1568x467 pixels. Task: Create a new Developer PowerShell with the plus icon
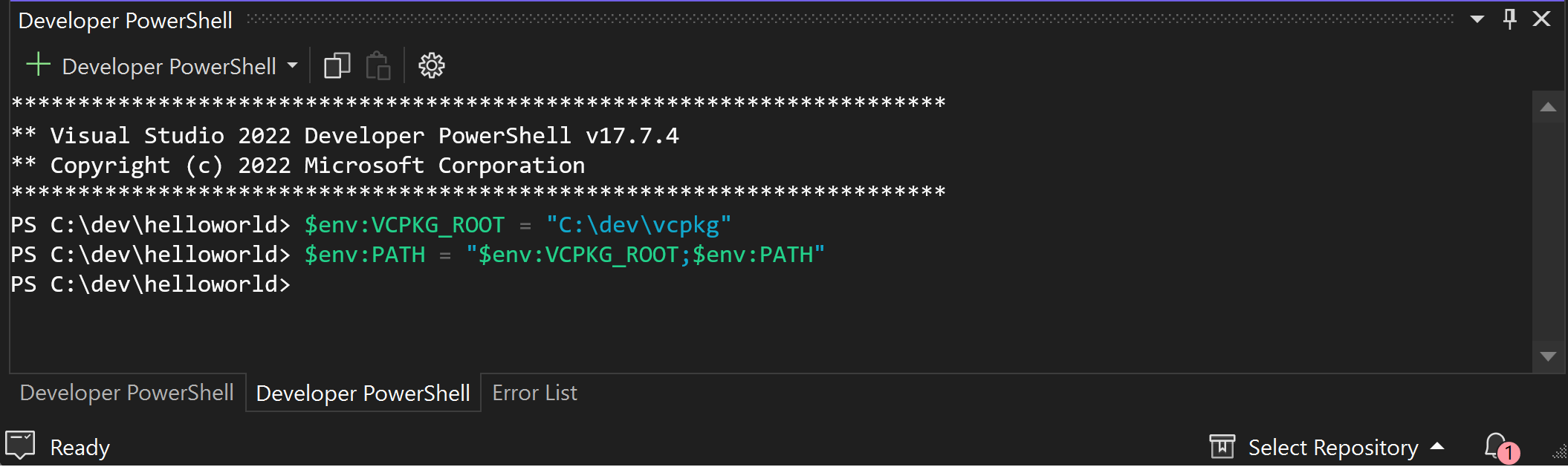click(x=36, y=65)
